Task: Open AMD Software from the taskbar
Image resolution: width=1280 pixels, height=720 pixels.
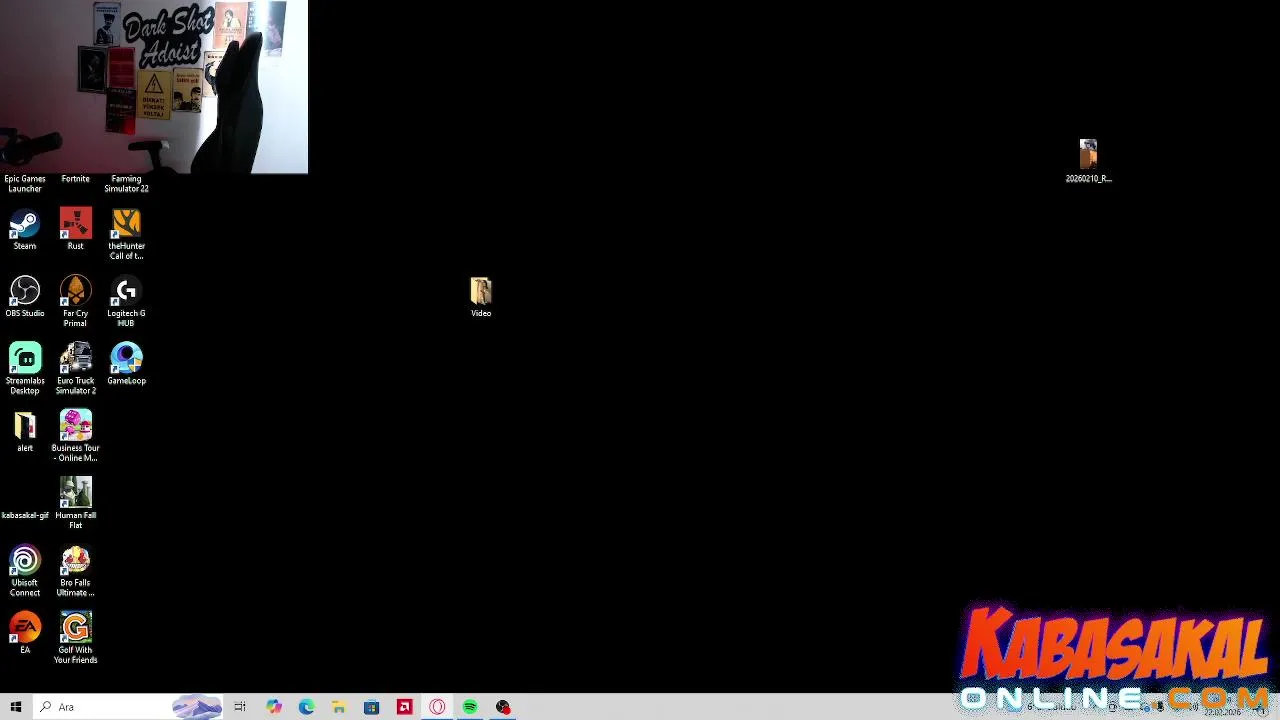Action: click(404, 707)
